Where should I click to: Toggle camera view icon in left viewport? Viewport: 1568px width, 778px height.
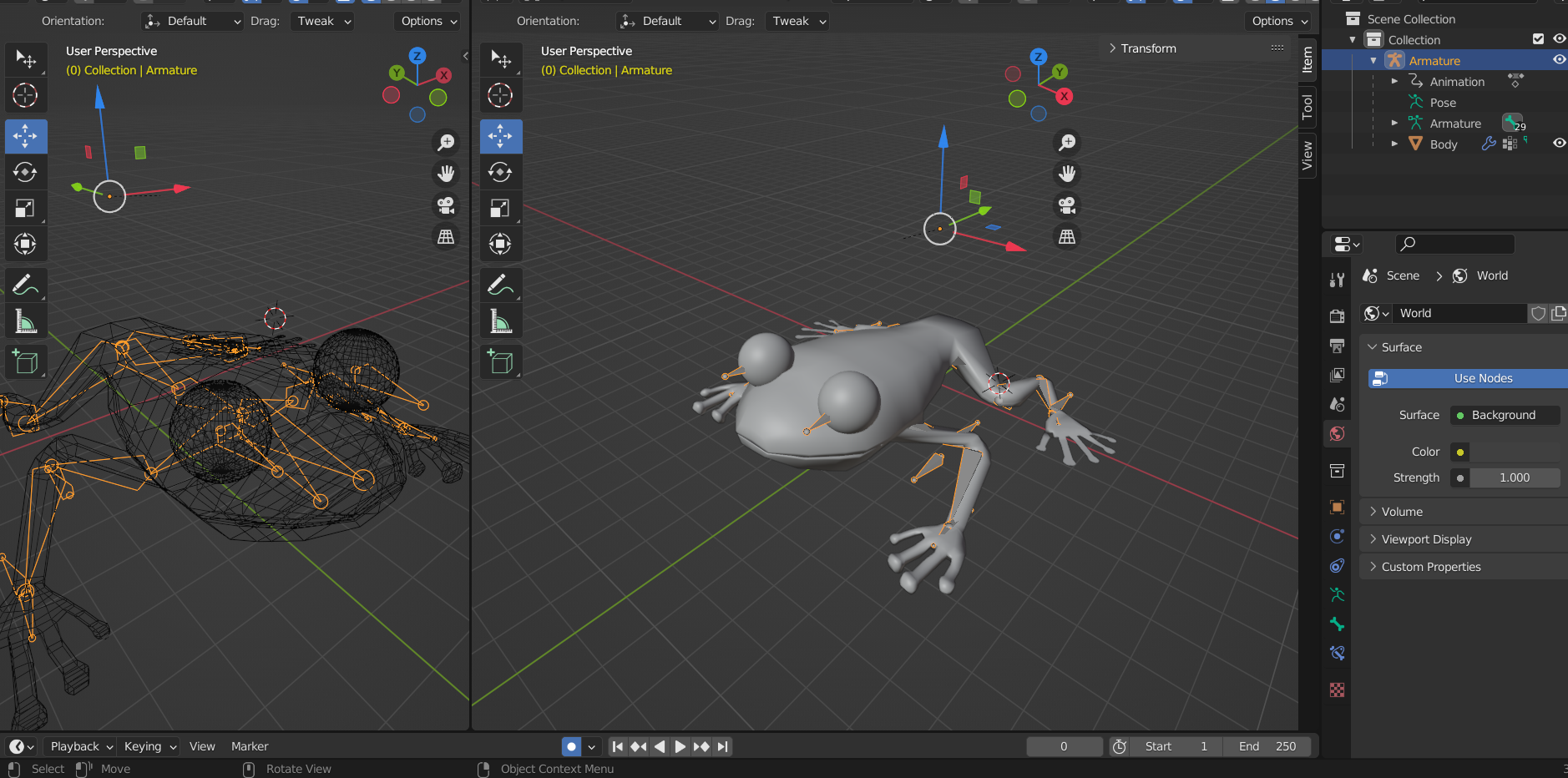tap(447, 205)
